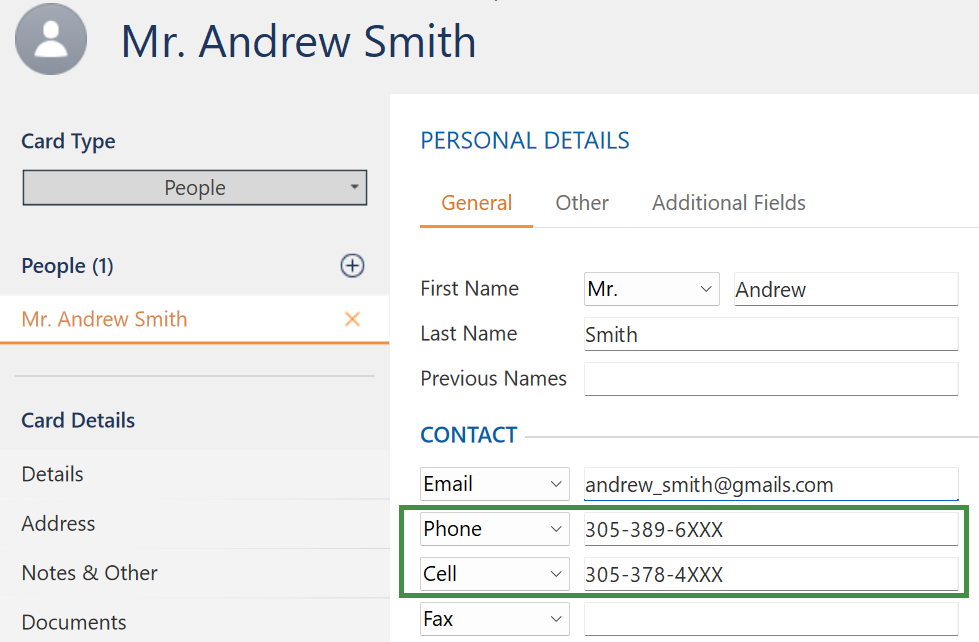Viewport: 979px width, 642px height.
Task: Open the Email type dropdown
Action: pos(495,485)
